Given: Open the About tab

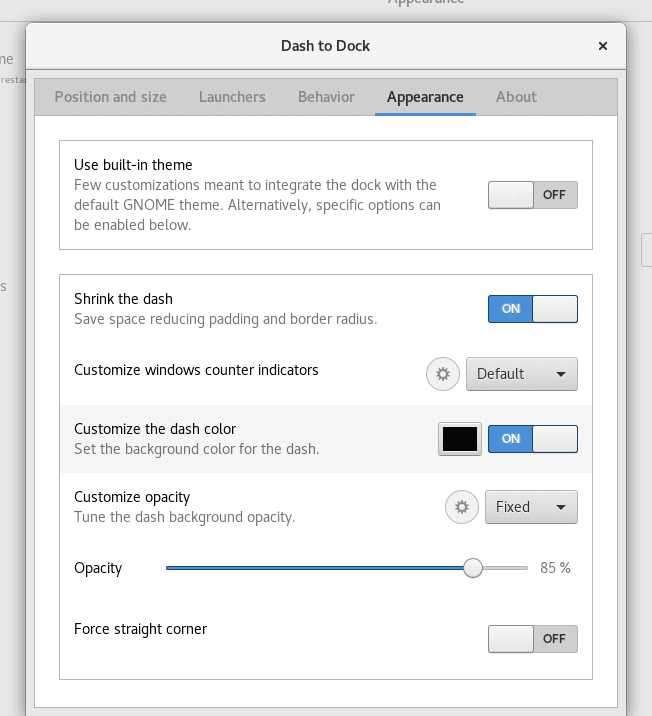Looking at the screenshot, I should pos(516,97).
